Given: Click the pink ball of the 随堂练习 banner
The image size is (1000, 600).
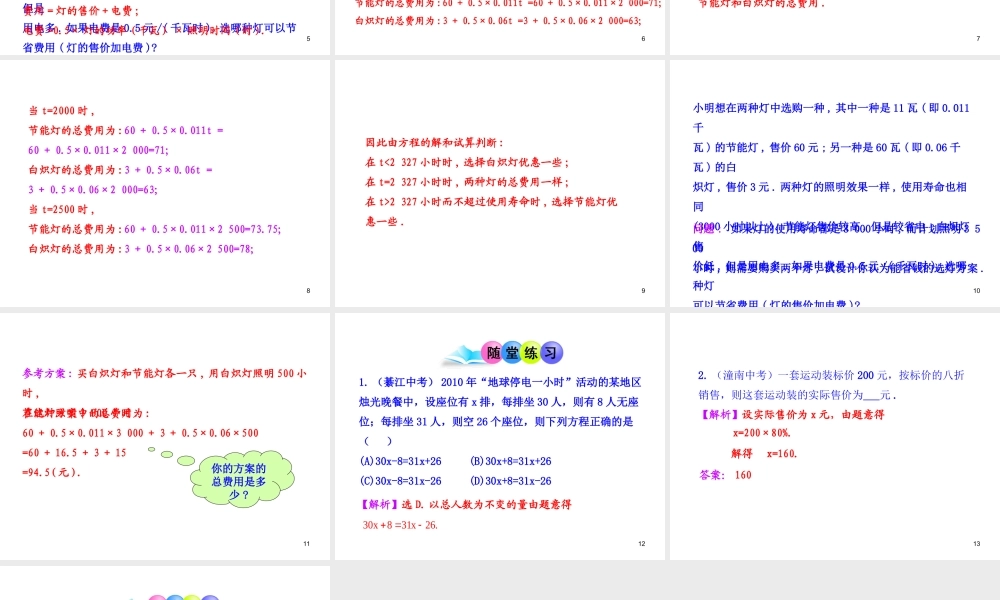Looking at the screenshot, I should click(492, 351).
